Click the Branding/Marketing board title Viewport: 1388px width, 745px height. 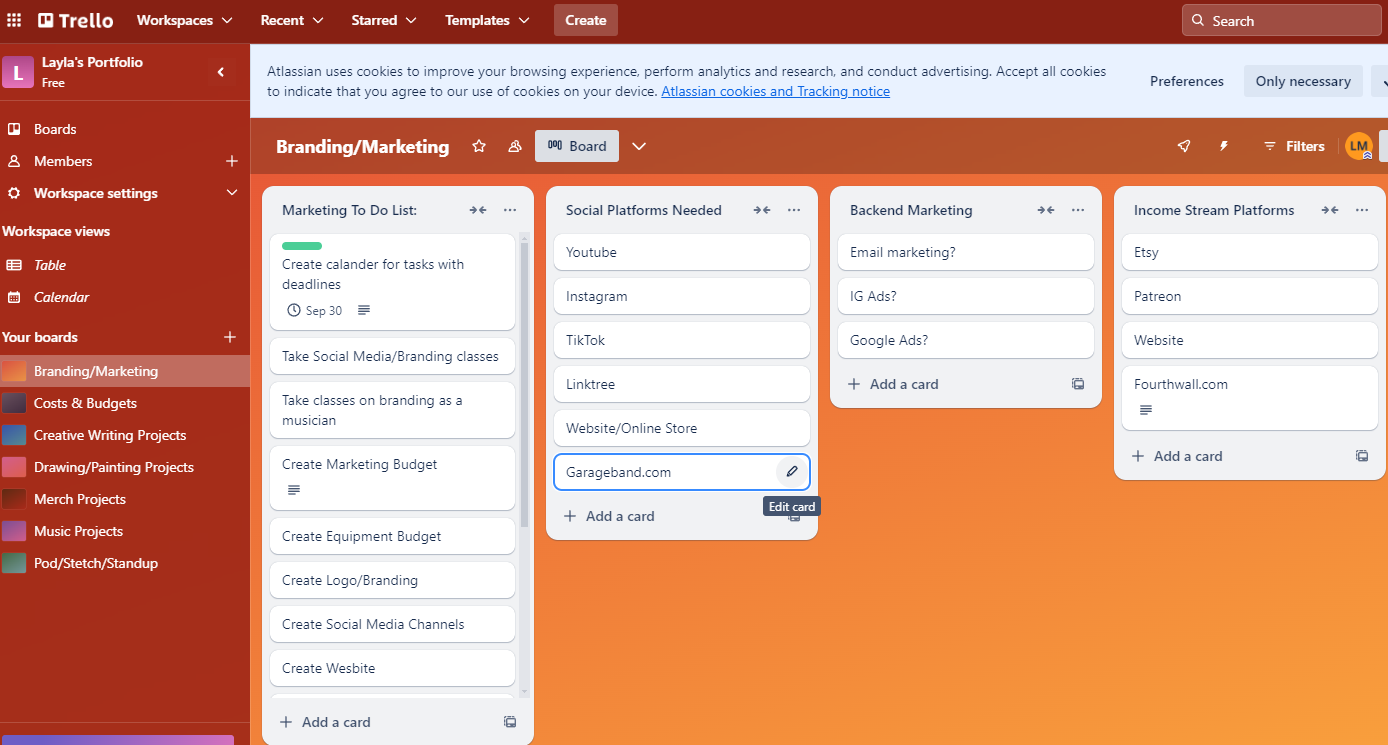363,146
